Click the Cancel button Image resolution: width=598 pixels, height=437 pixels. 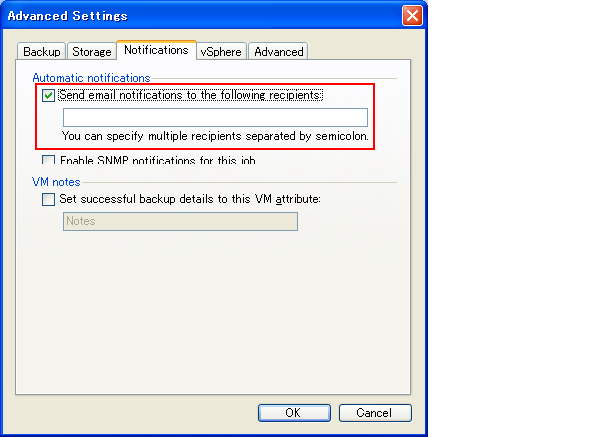pyautogui.click(x=375, y=413)
